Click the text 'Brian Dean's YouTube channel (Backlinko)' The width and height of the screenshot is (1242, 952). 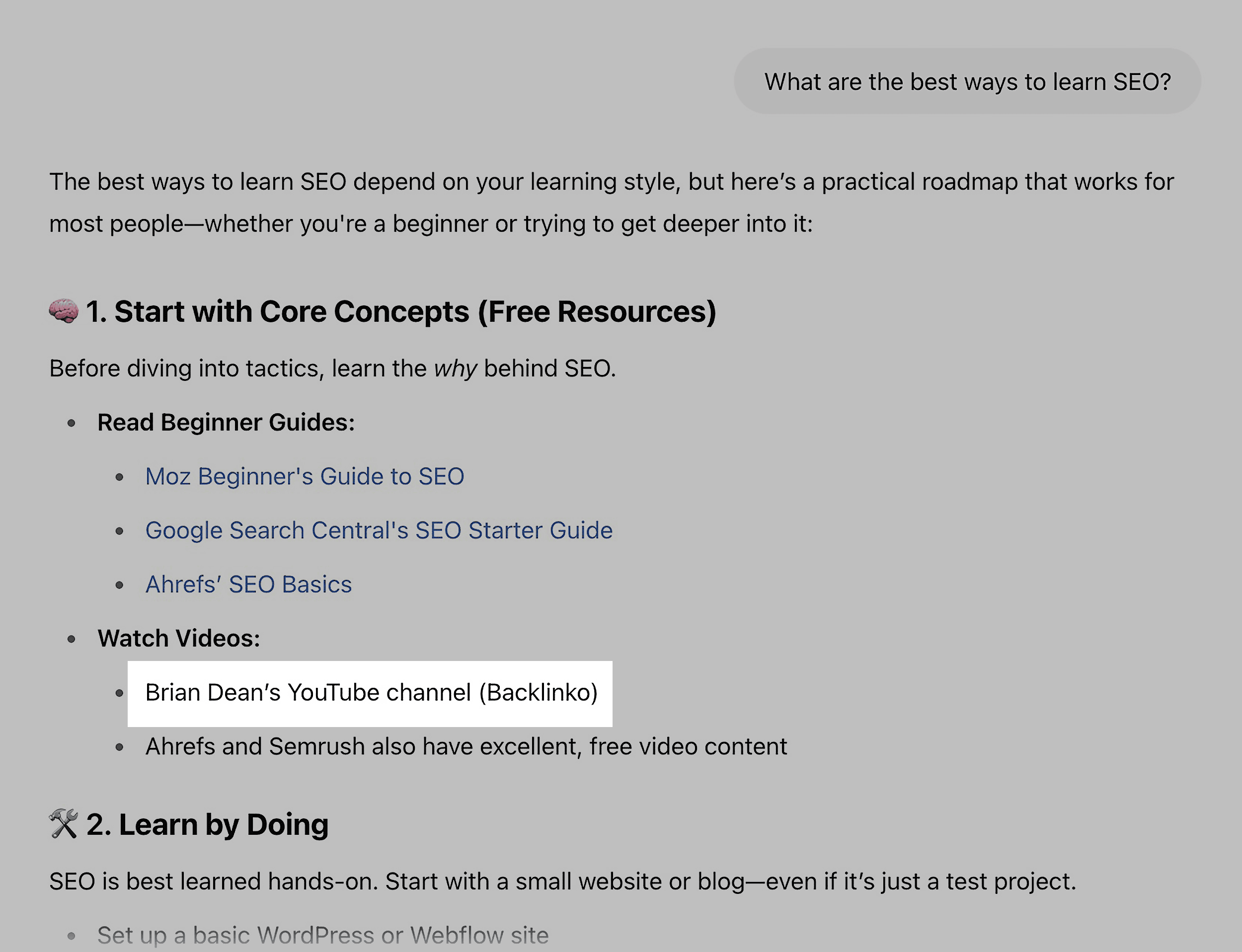(x=371, y=692)
